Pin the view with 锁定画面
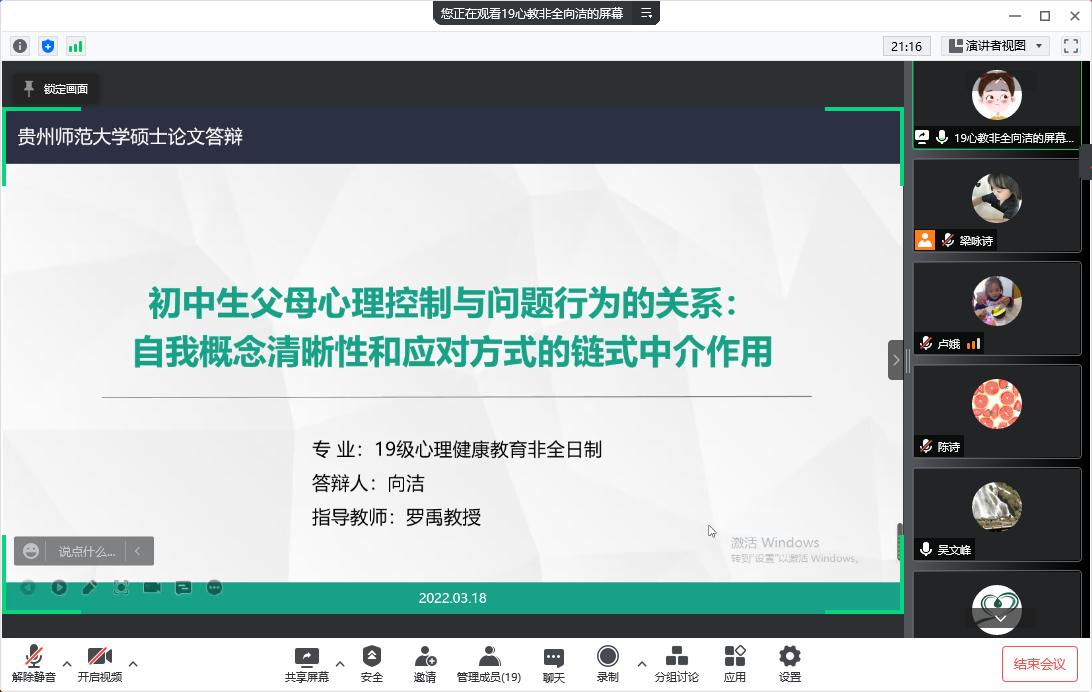This screenshot has width=1092, height=692. (x=56, y=89)
